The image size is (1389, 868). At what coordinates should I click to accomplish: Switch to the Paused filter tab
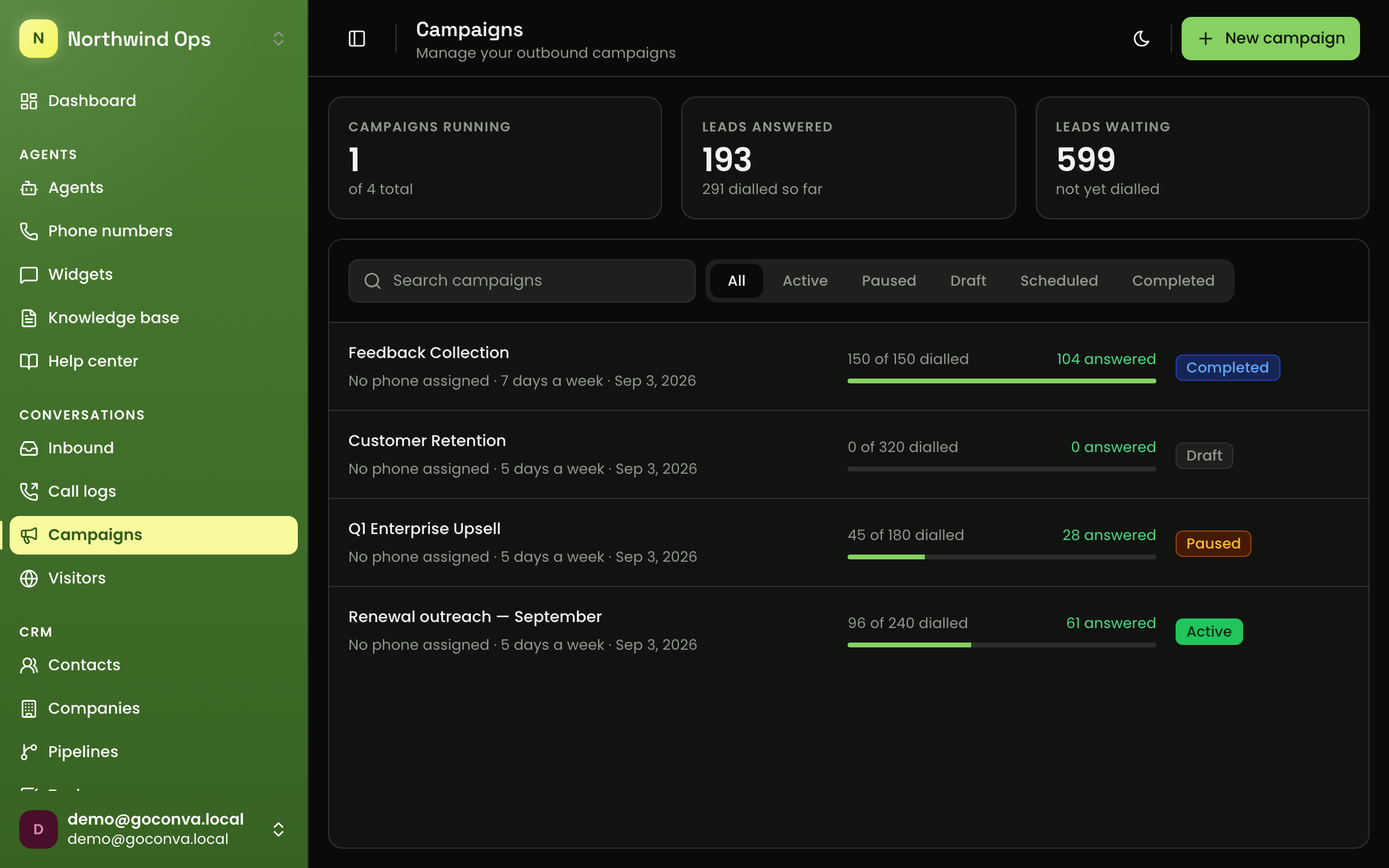(889, 281)
